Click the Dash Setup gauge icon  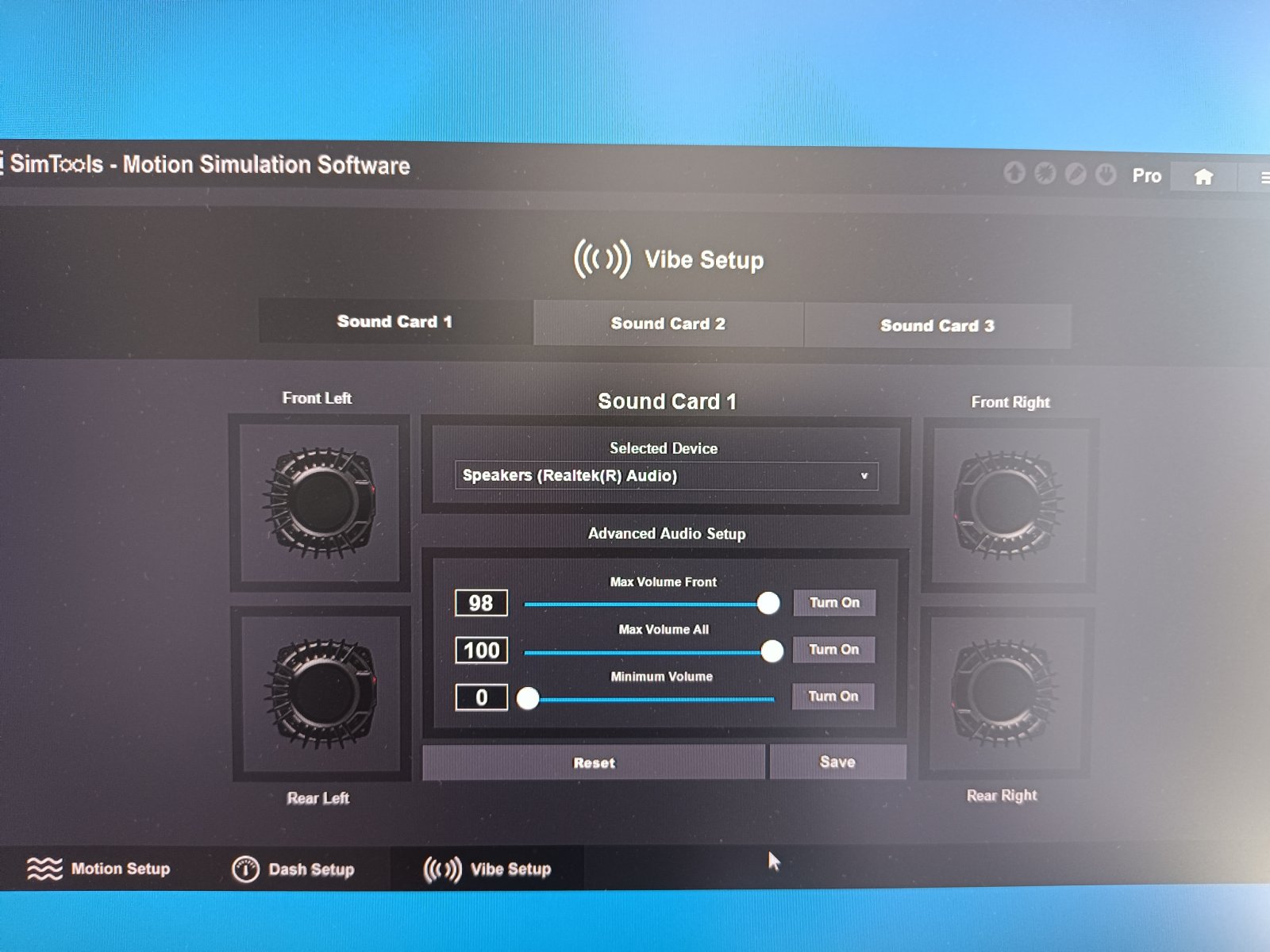[x=245, y=869]
